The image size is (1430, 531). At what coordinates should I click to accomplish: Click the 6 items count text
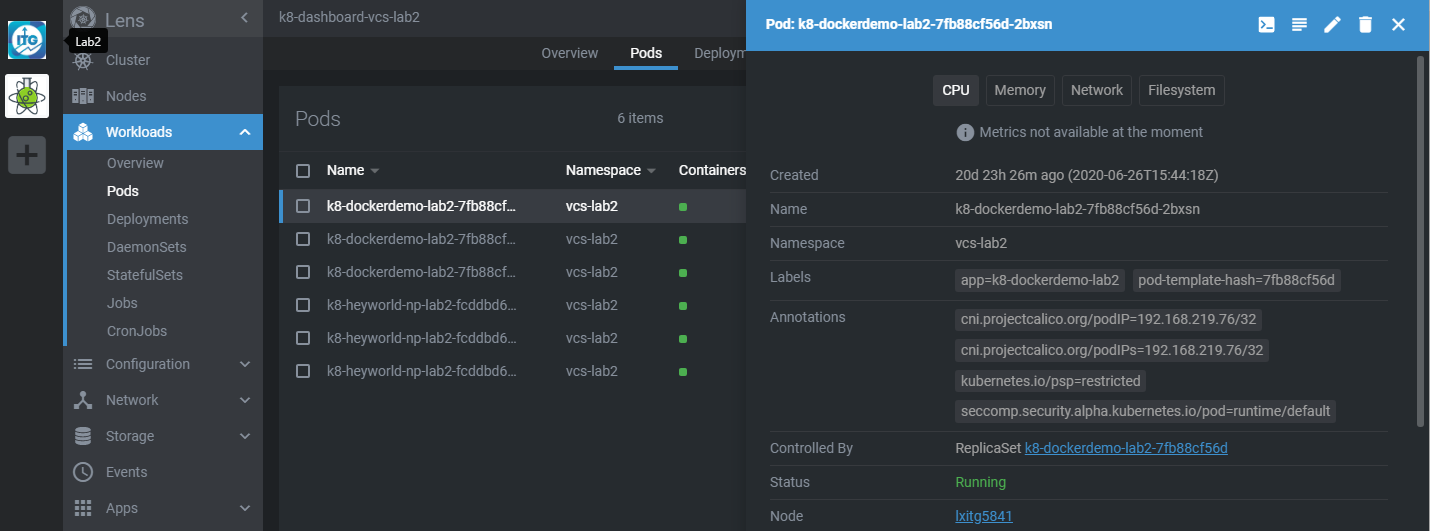[x=640, y=118]
